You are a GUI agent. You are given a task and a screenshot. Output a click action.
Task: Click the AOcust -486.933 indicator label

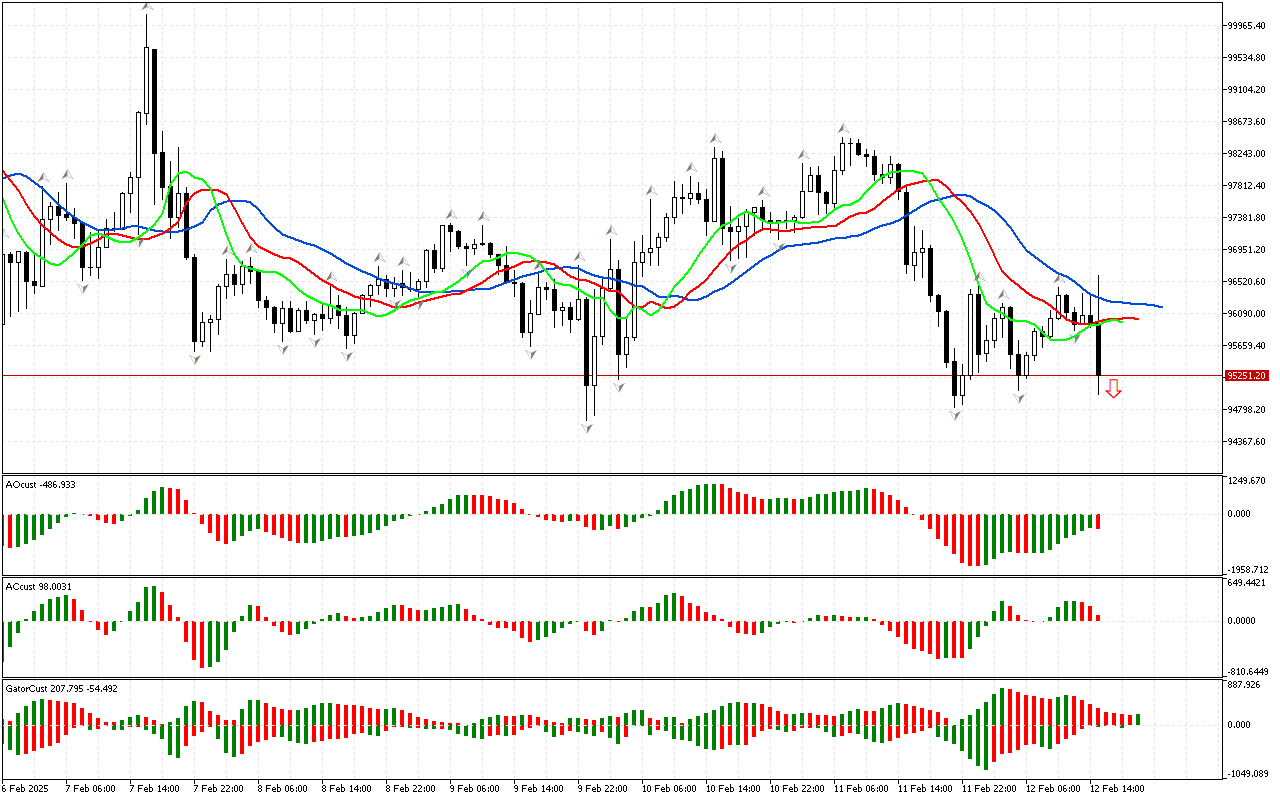coord(40,484)
